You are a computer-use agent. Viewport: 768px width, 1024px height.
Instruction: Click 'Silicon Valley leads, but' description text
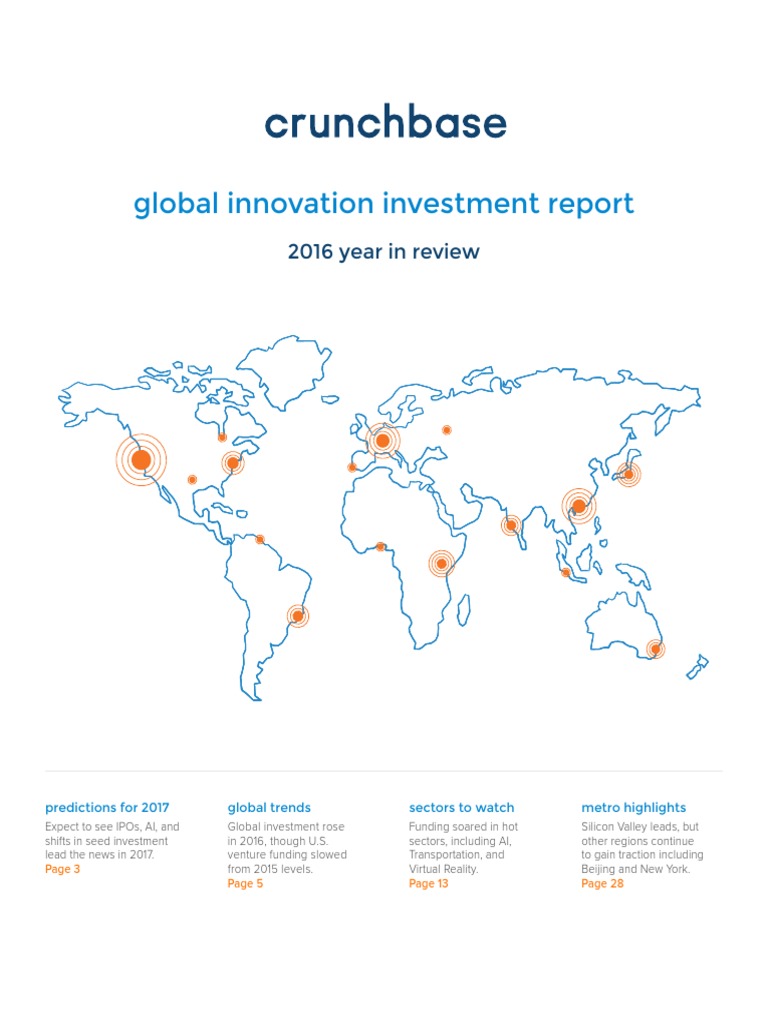pos(640,827)
